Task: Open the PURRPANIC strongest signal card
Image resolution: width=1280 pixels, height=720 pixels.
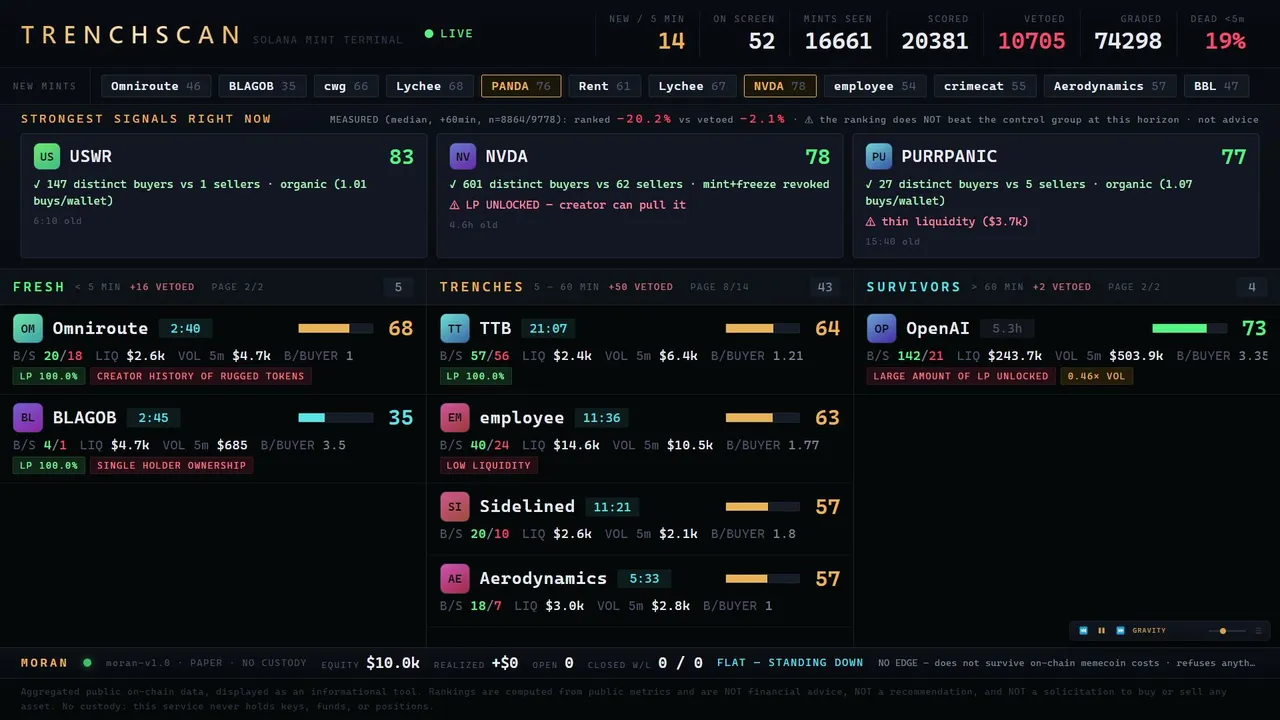Action: tap(1056, 196)
